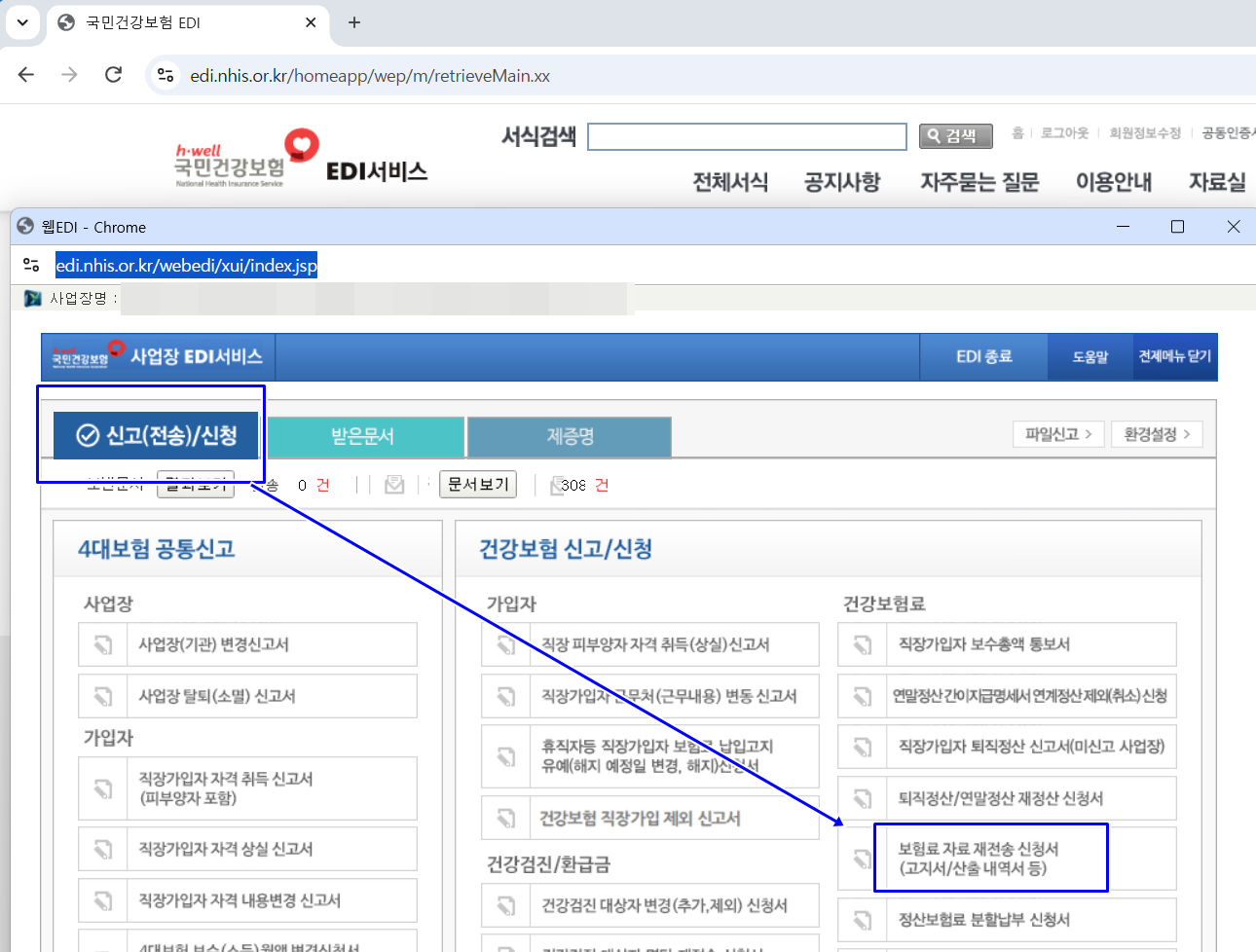Click the icon beside 정산보험료 분할납부 신청서

[862, 920]
